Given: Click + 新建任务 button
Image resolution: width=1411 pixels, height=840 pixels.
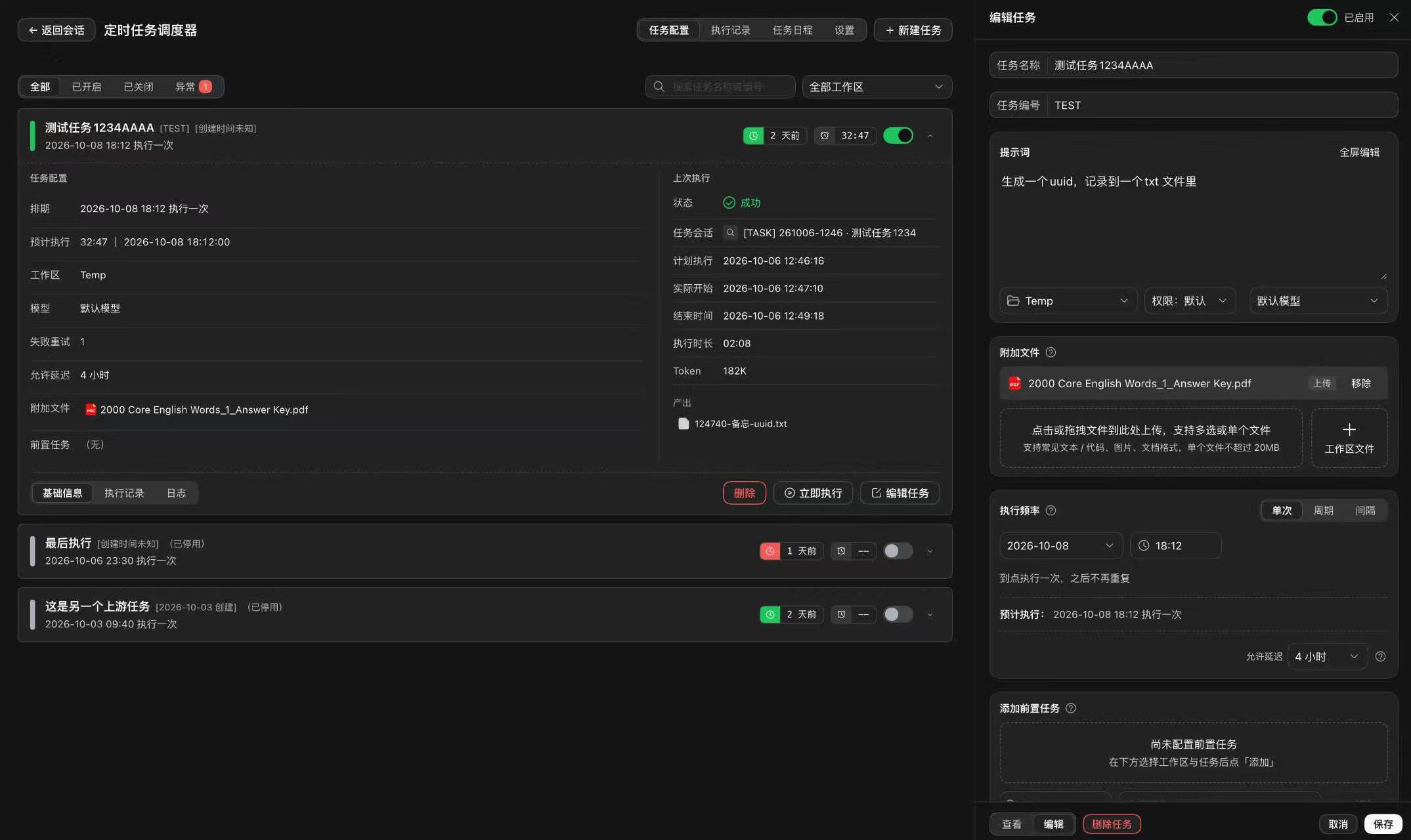Looking at the screenshot, I should 913,30.
